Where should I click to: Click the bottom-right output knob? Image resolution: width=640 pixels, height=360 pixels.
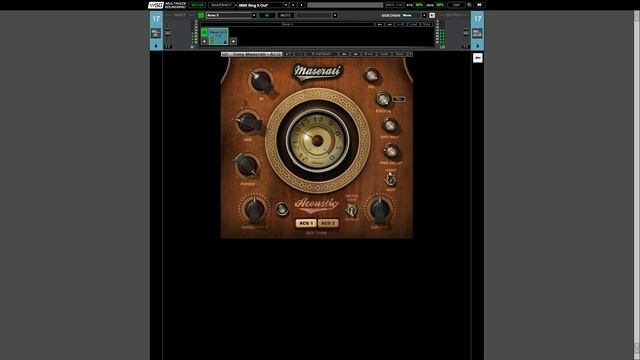380,210
